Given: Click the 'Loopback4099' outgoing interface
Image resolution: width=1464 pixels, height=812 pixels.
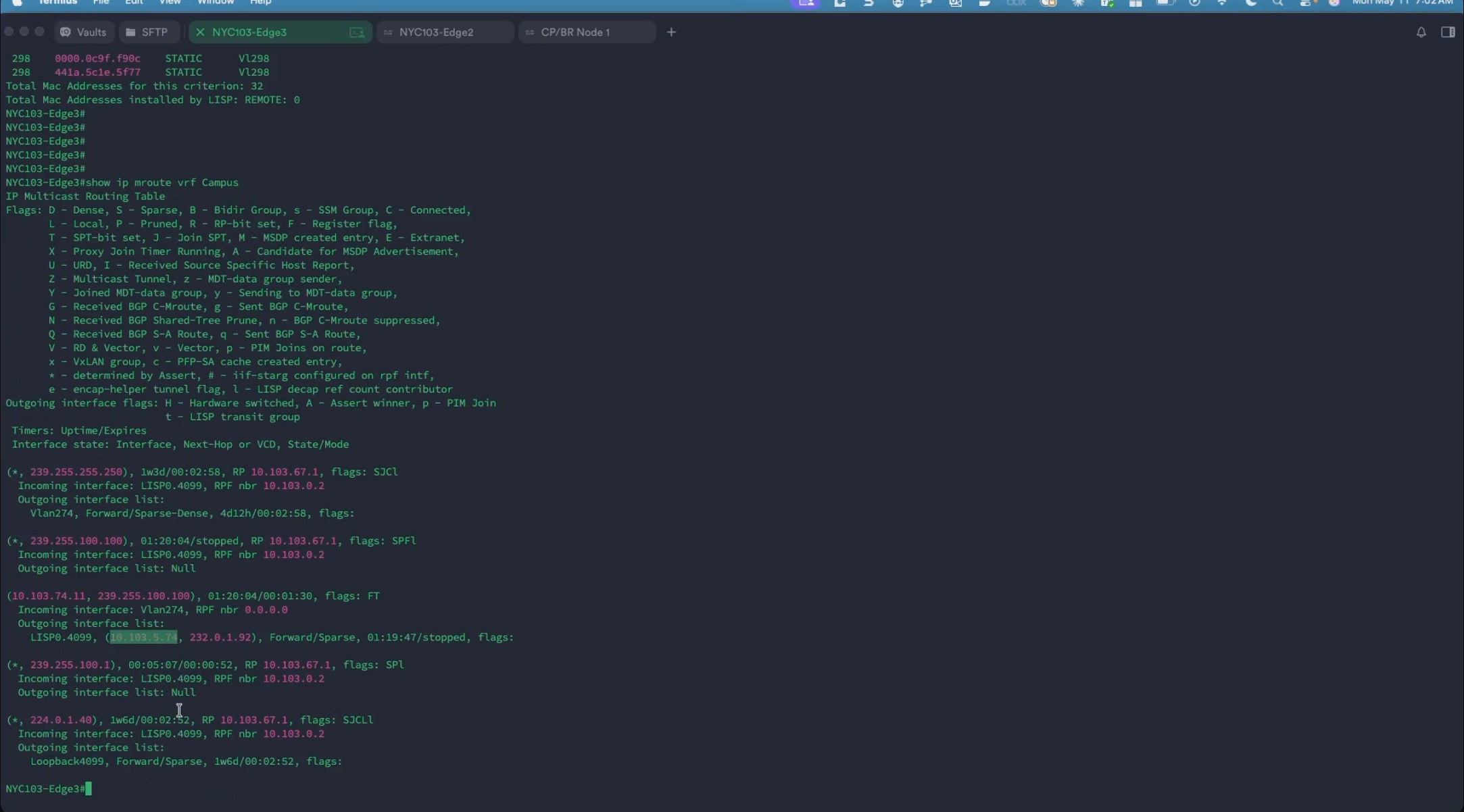Looking at the screenshot, I should tap(67, 761).
